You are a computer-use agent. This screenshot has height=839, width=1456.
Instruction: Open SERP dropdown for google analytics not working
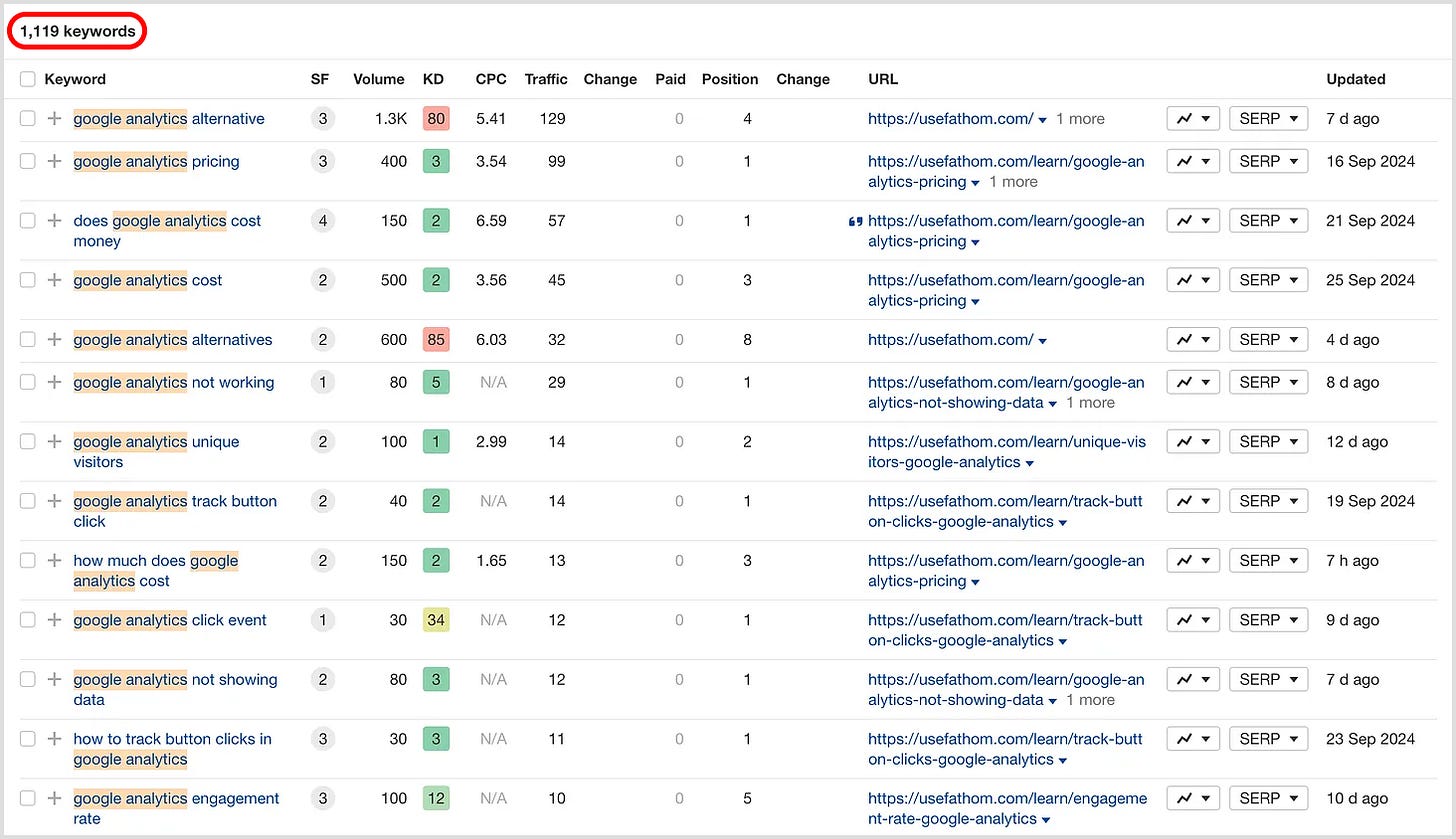1268,382
